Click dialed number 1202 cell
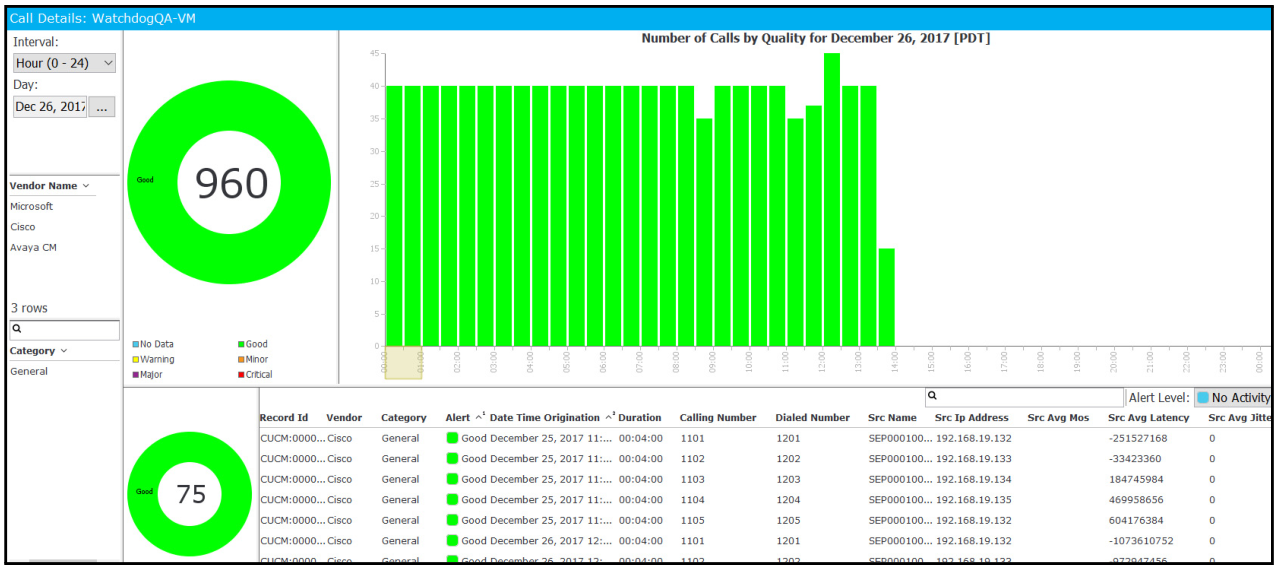The height and width of the screenshot is (570, 1278). coord(788,459)
